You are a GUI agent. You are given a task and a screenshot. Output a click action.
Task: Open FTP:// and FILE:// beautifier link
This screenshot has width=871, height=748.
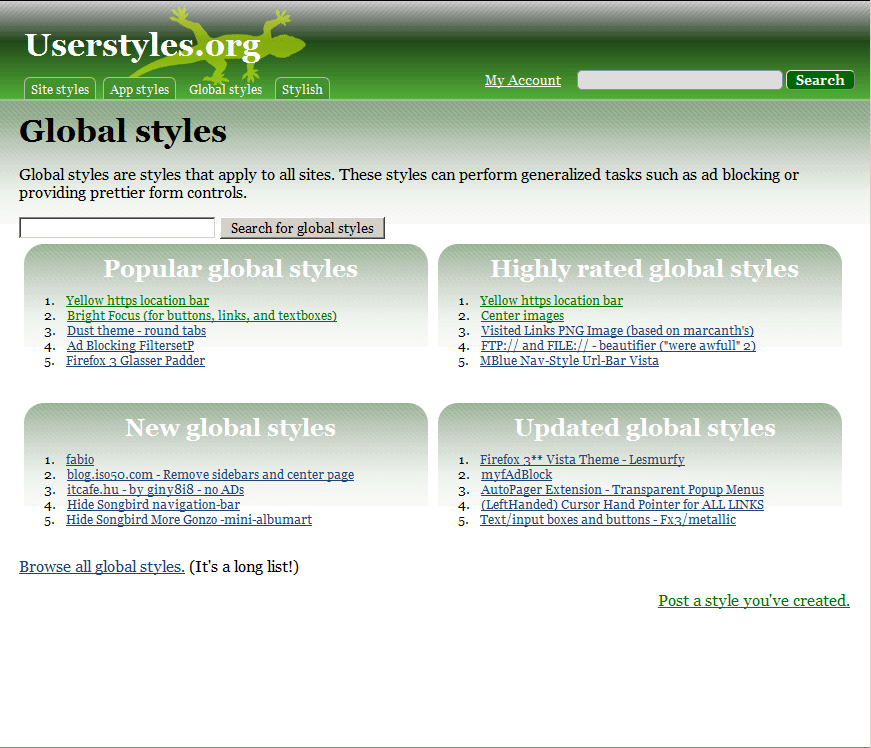click(x=618, y=345)
